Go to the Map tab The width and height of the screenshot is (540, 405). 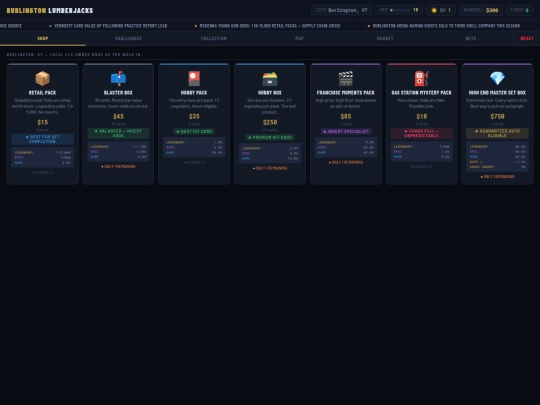(299, 38)
